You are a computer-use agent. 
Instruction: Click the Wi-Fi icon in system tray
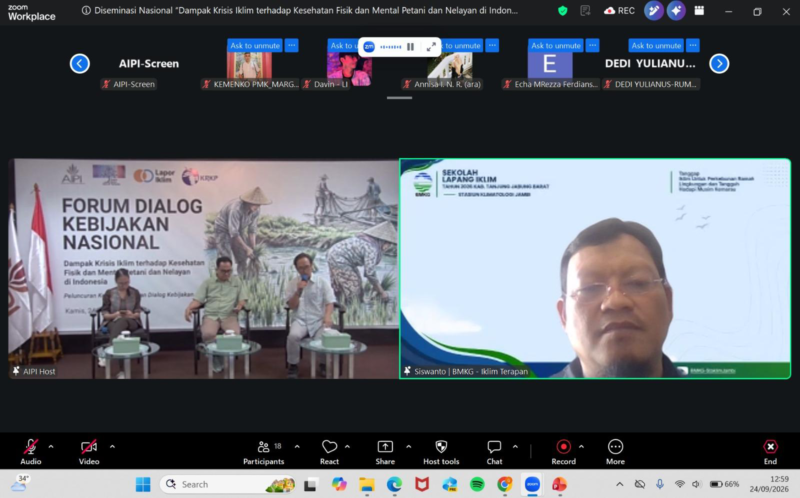679,484
